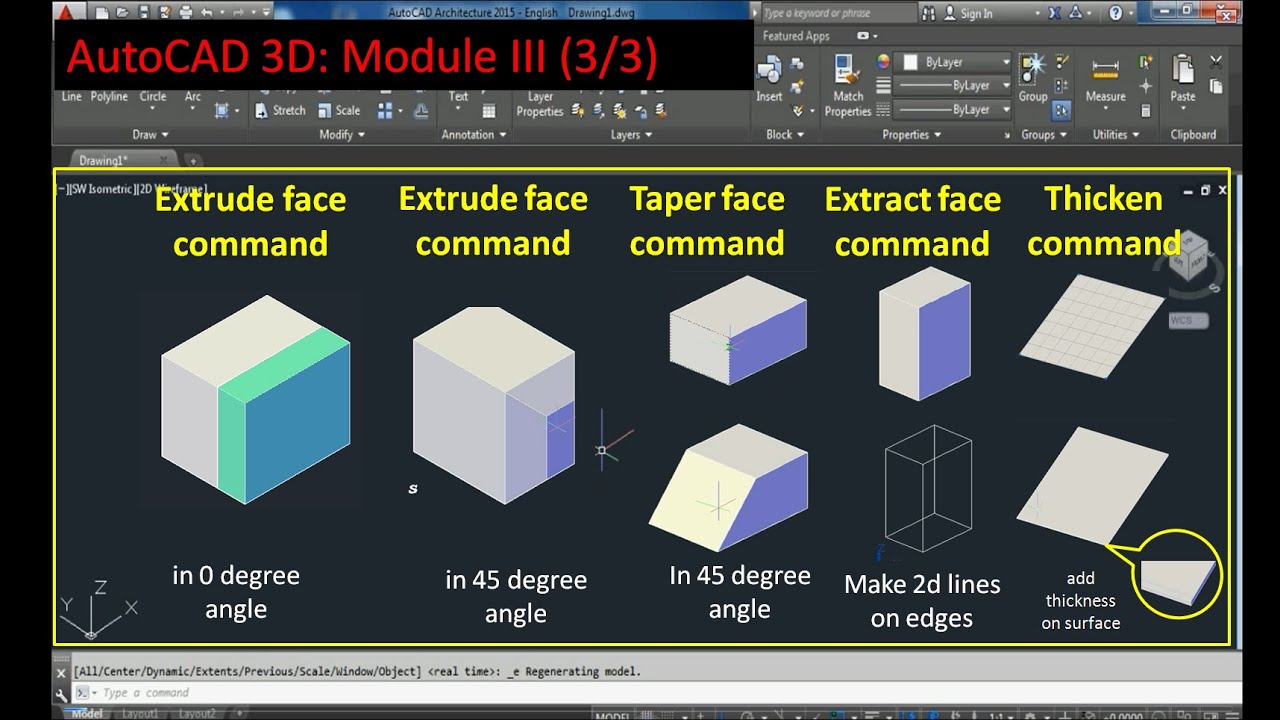Click the ID Point crosshair icon in Utilities
Screen dimensions: 1280x720
[1146, 87]
